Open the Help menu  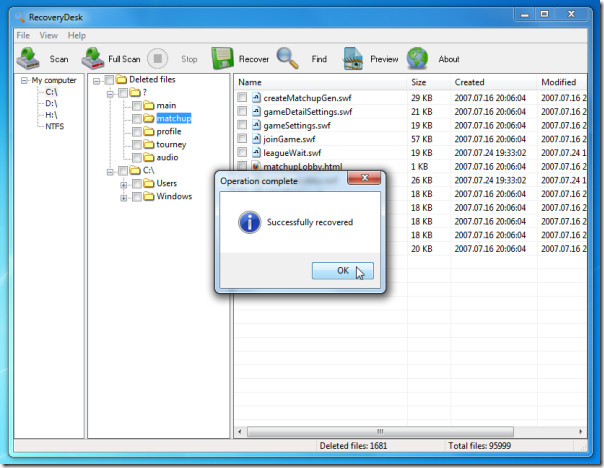77,35
